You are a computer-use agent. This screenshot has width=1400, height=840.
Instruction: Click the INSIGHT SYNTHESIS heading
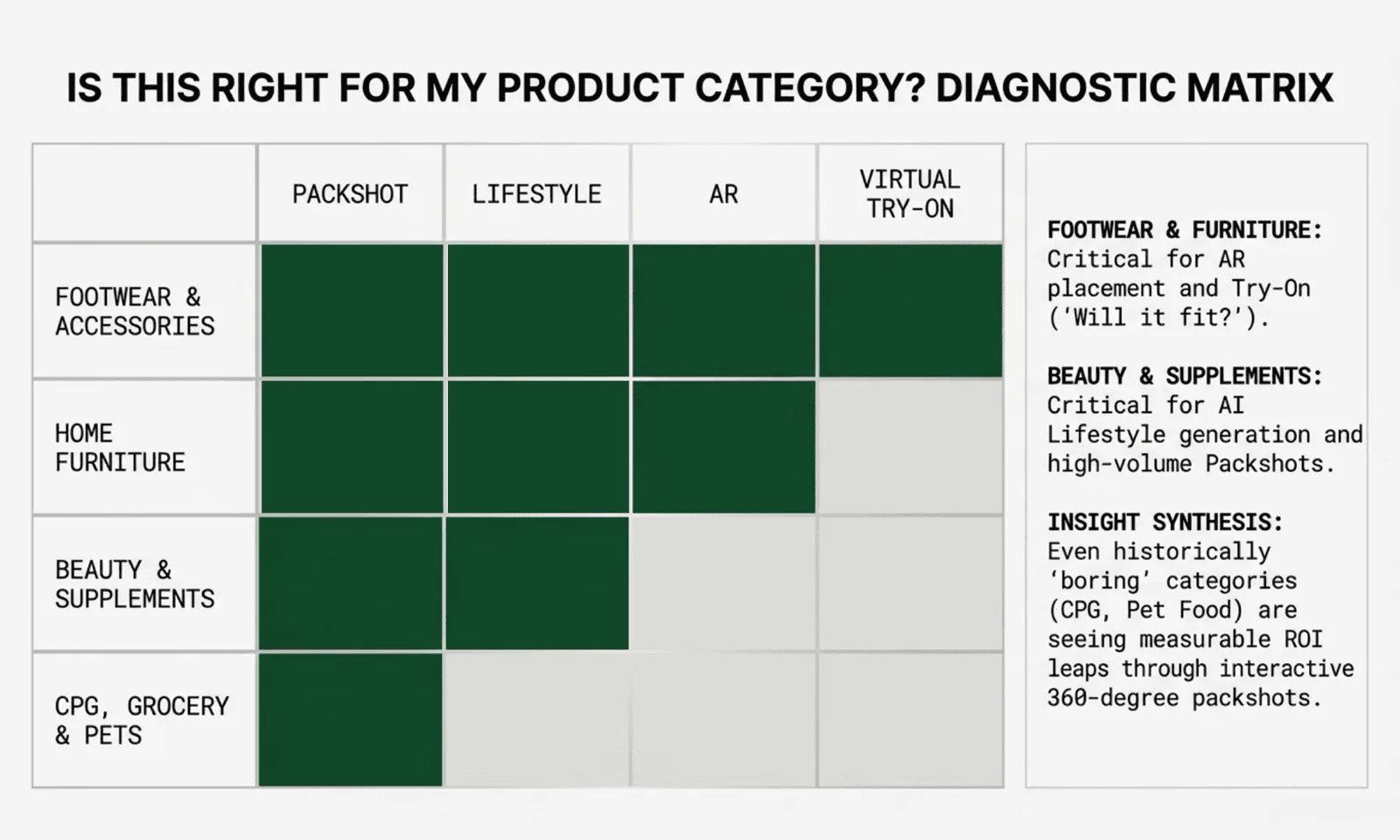click(x=1165, y=522)
